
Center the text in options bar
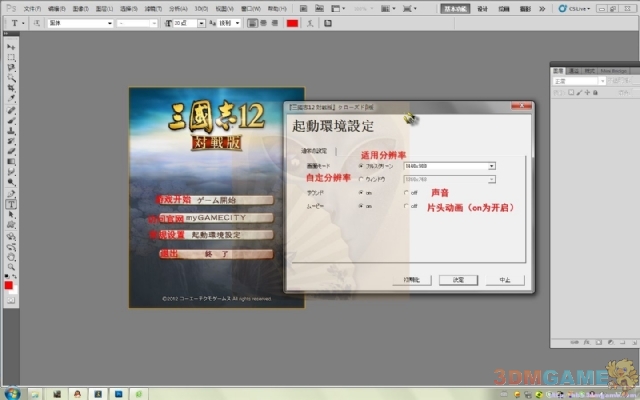coord(264,23)
